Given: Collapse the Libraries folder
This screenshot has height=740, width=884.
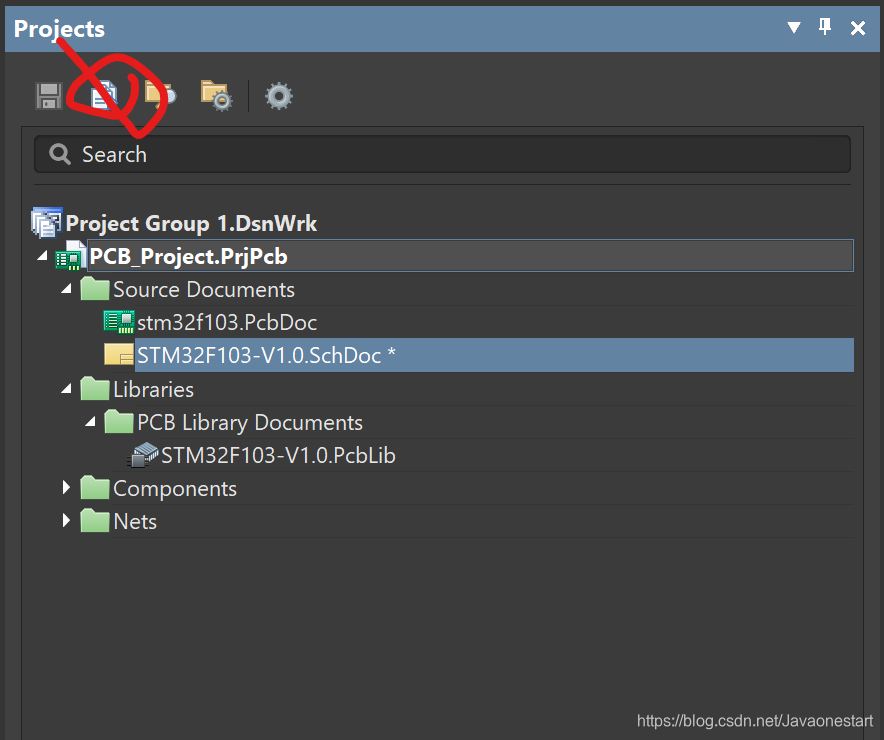Looking at the screenshot, I should pos(67,388).
